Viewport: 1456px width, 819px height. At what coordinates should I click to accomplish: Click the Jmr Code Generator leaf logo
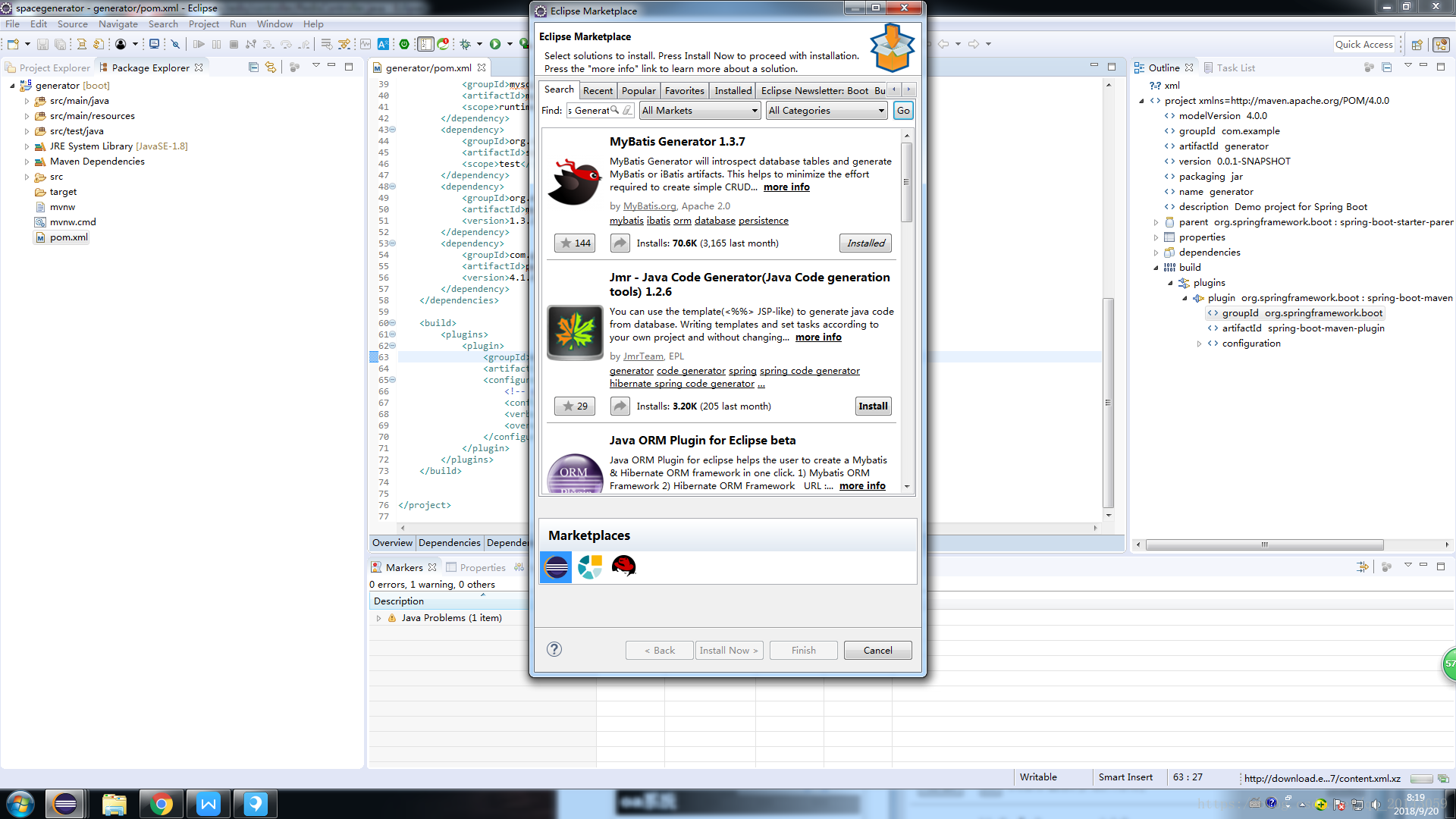(575, 332)
